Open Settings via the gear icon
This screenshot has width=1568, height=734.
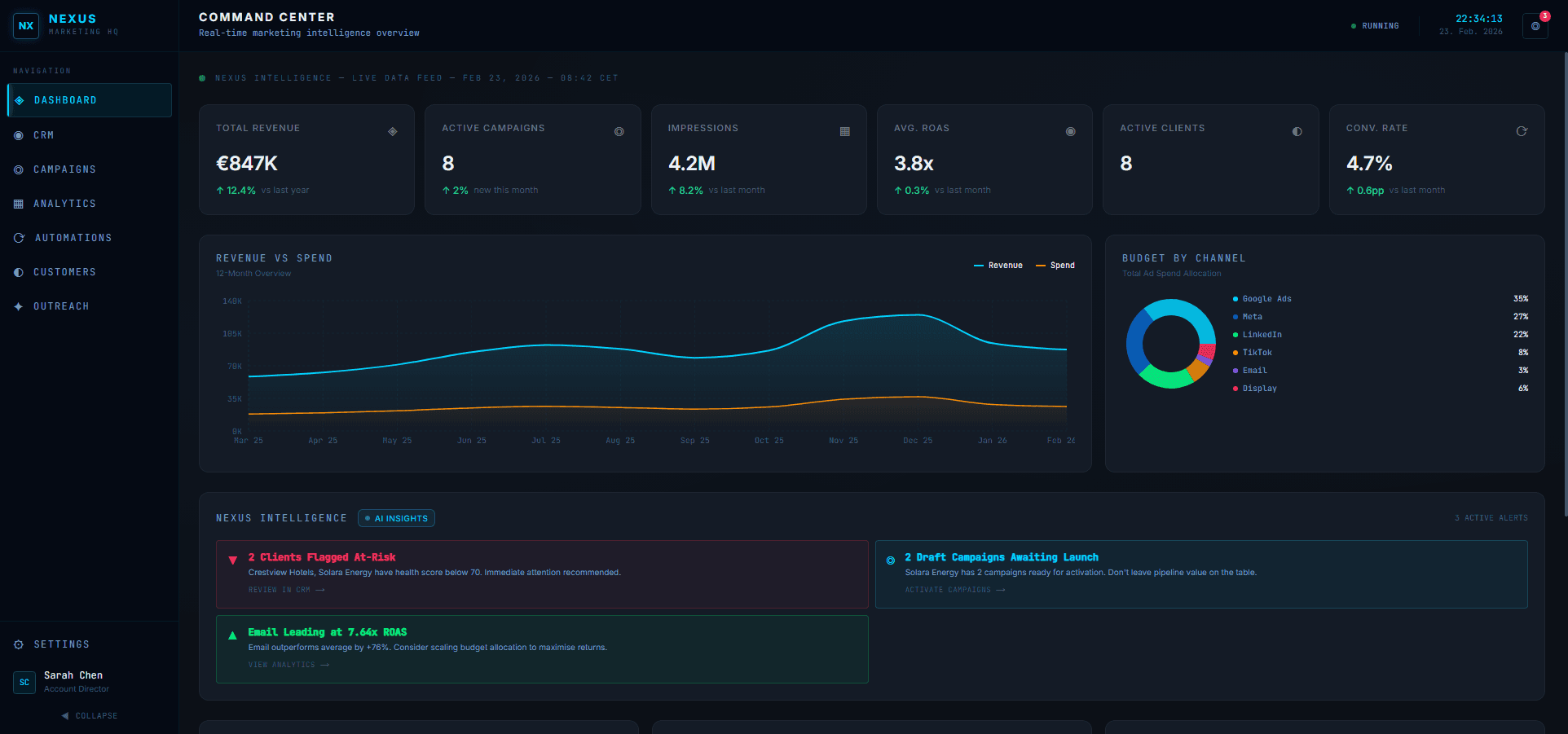point(18,644)
